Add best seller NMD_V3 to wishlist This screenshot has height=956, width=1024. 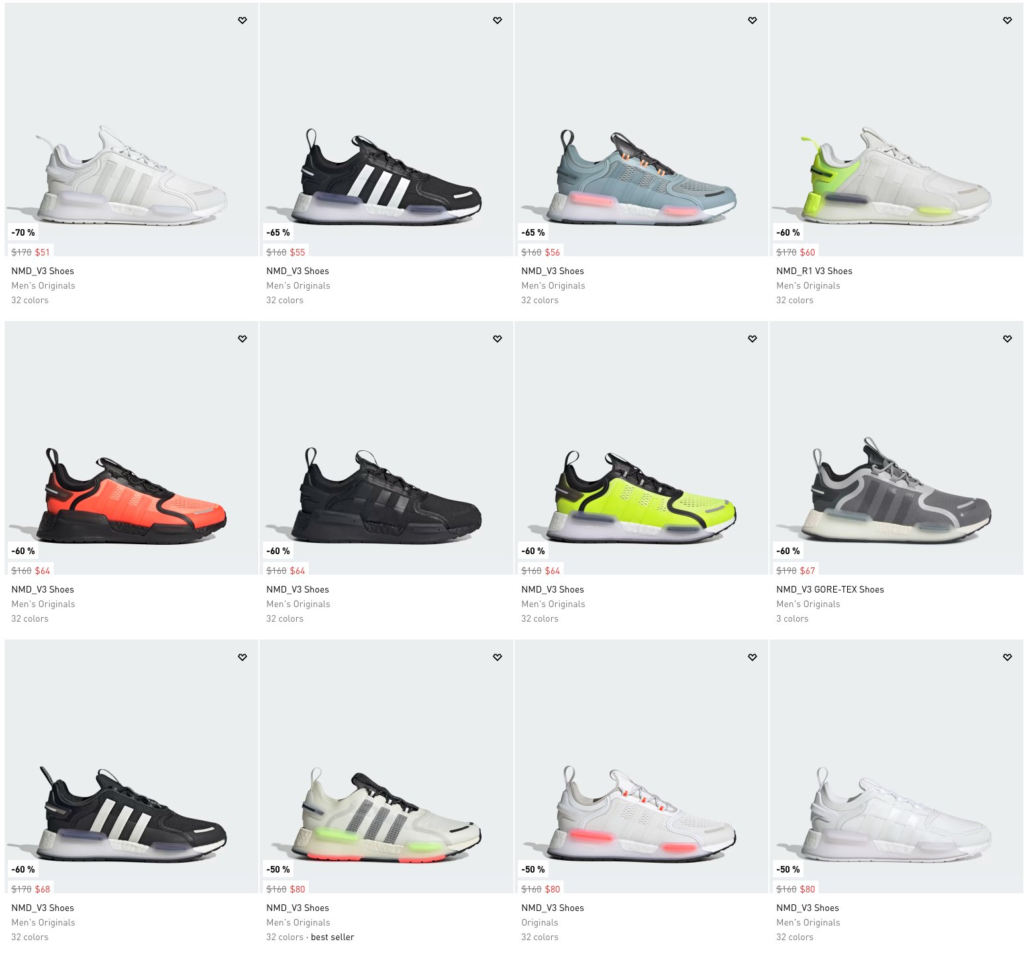coord(497,657)
